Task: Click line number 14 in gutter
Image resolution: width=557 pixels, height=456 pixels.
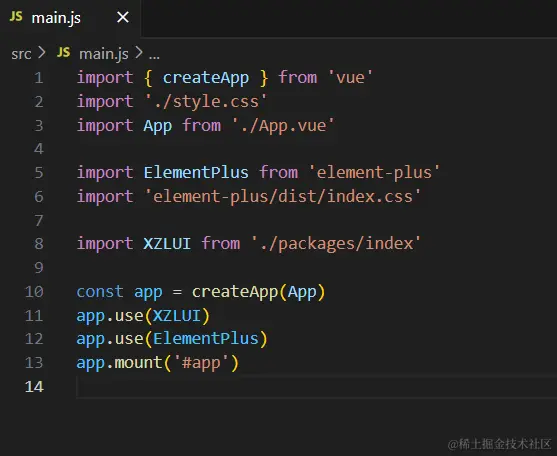Action: (34, 386)
